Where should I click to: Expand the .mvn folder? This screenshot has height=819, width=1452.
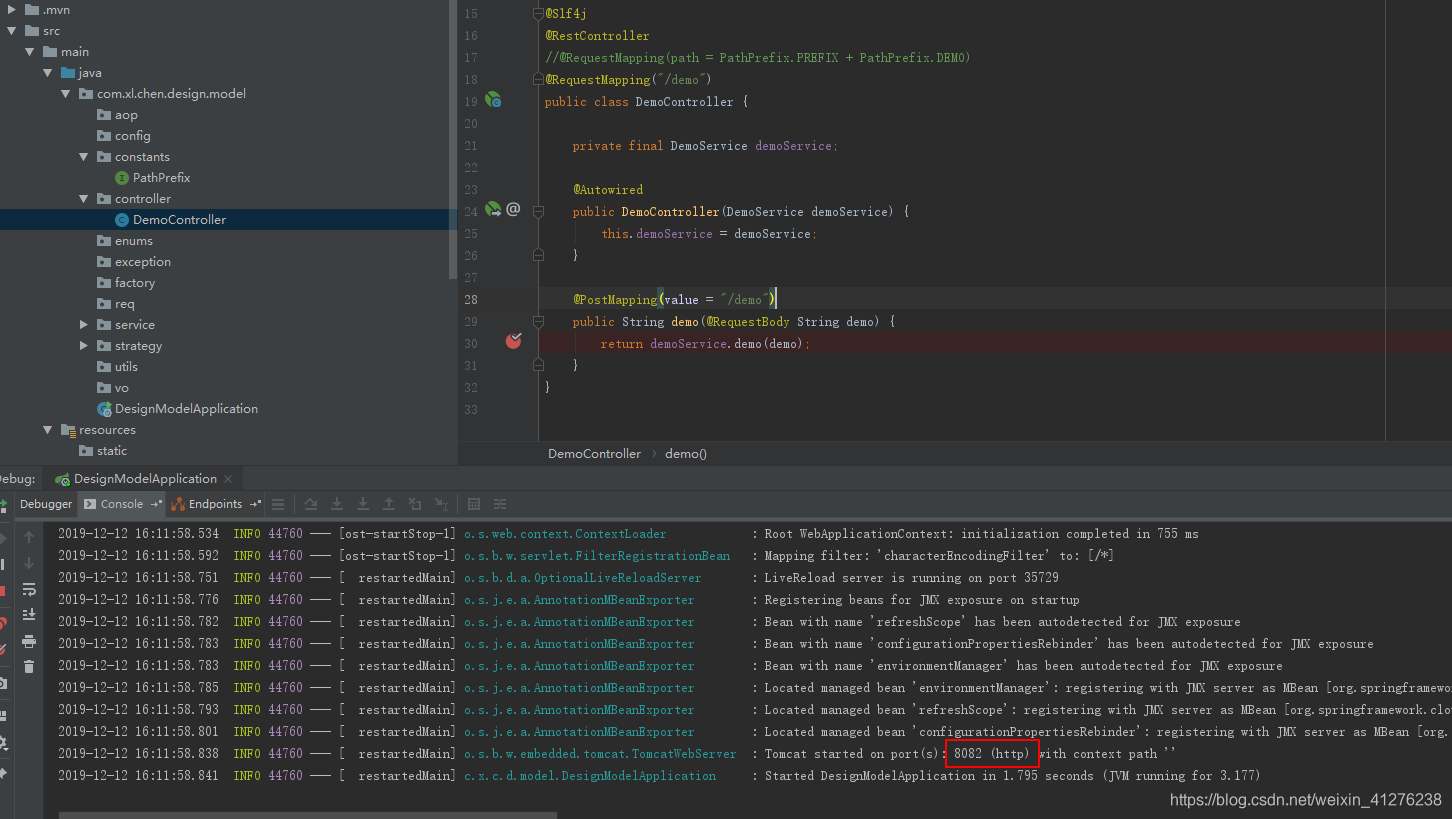[x=12, y=9]
